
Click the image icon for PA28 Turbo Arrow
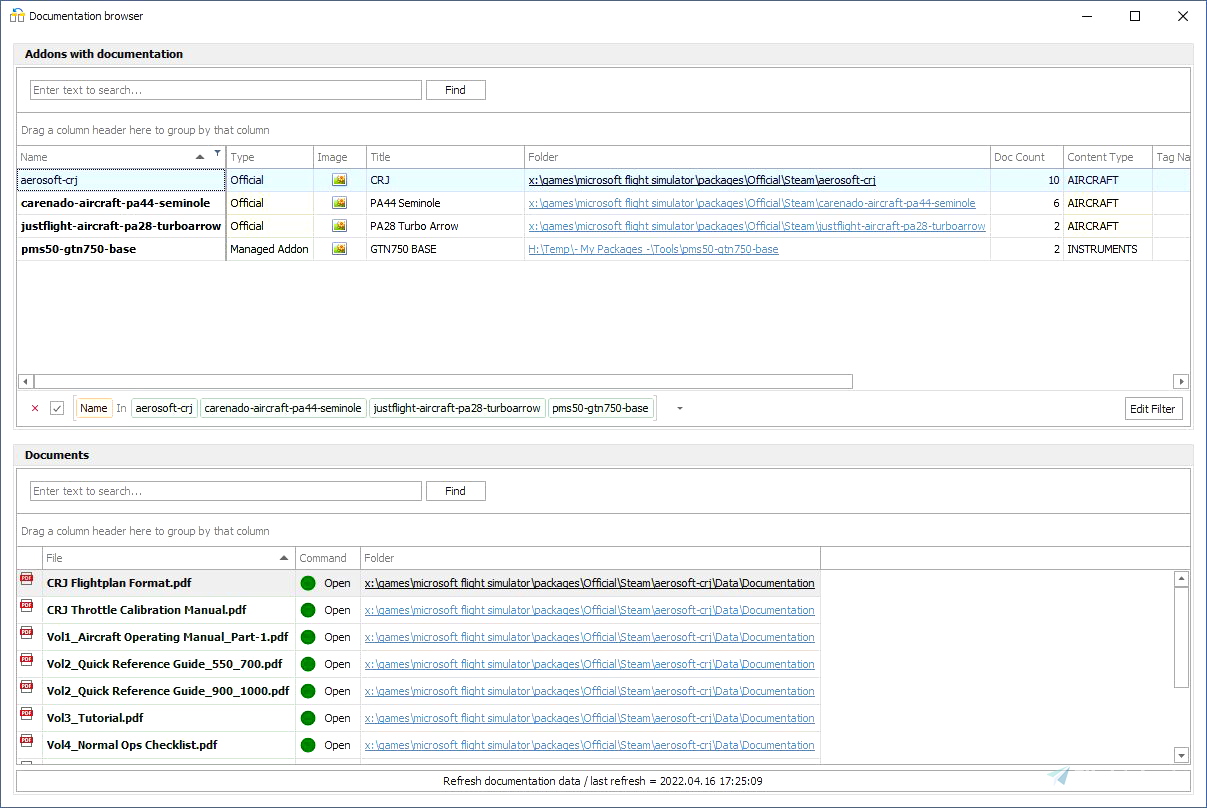pyautogui.click(x=339, y=226)
